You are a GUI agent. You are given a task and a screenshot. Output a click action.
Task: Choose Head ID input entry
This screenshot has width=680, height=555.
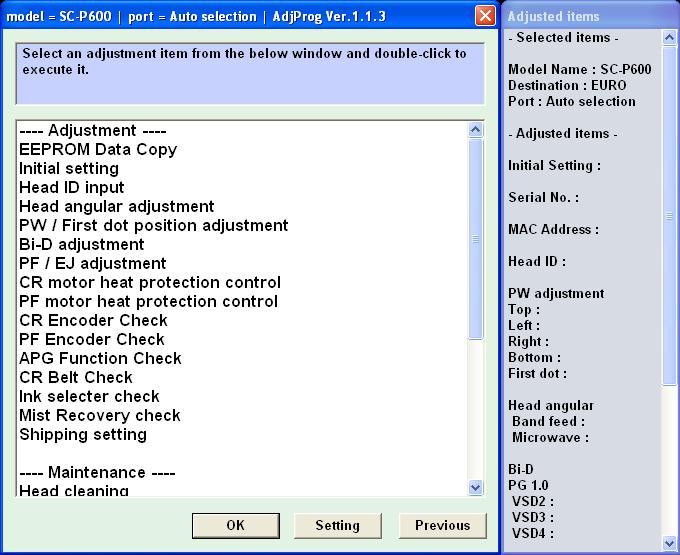(72, 188)
